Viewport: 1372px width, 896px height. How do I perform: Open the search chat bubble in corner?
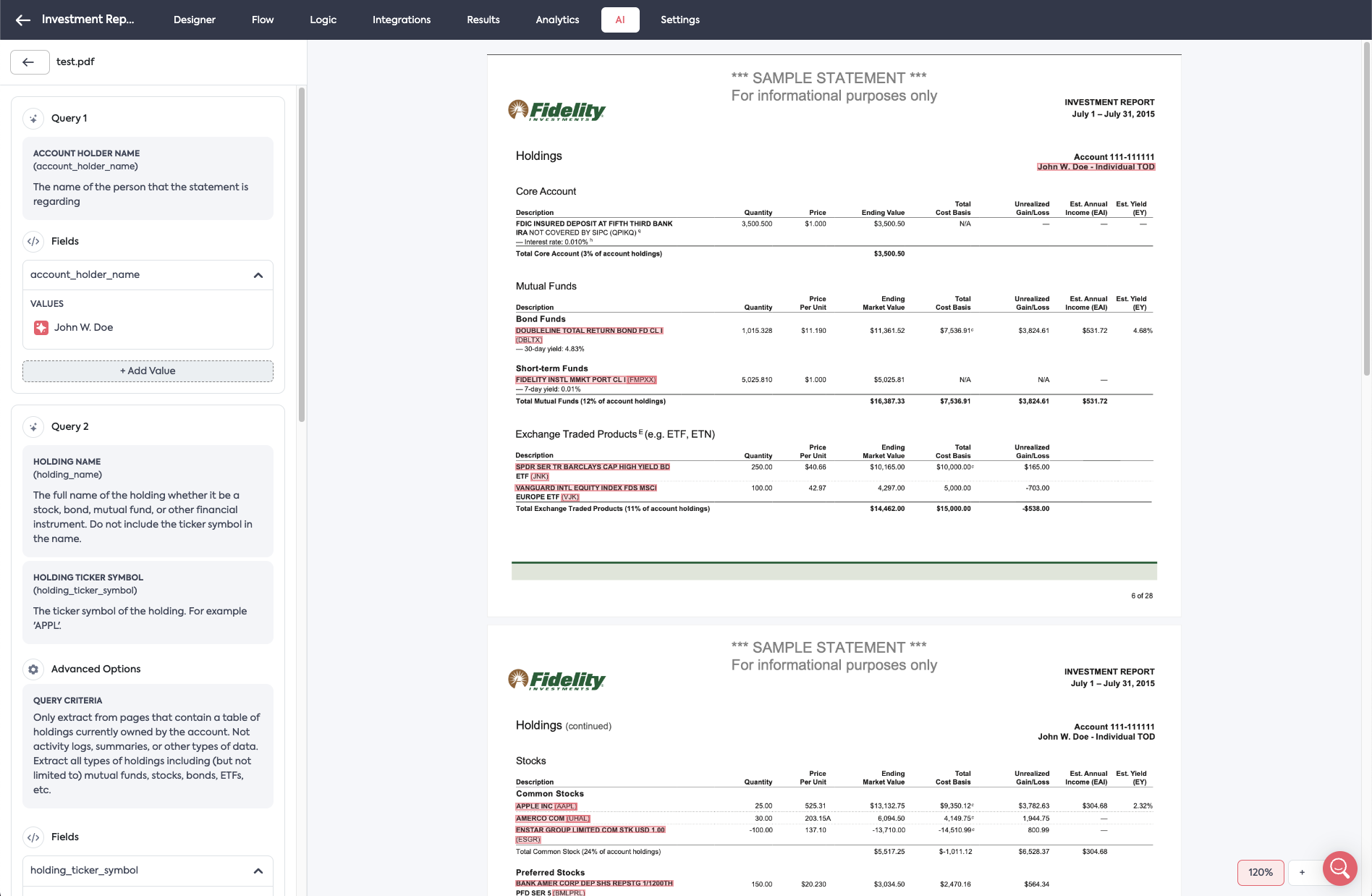pyautogui.click(x=1339, y=867)
